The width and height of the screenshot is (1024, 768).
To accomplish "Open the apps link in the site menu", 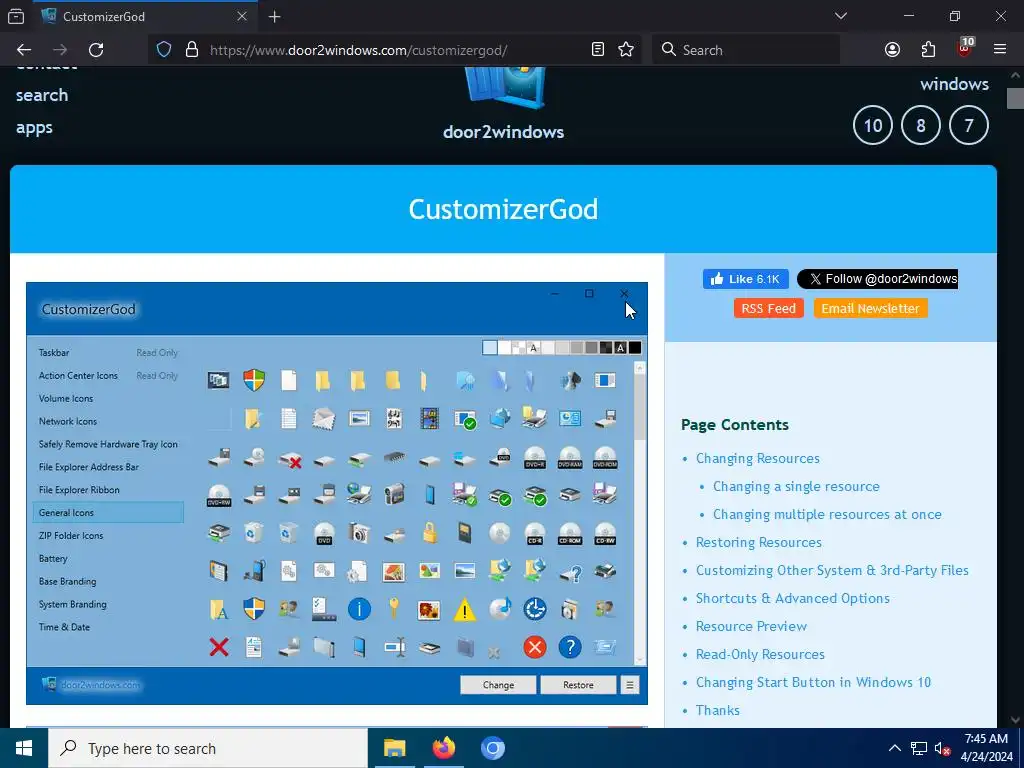I will click(34, 128).
